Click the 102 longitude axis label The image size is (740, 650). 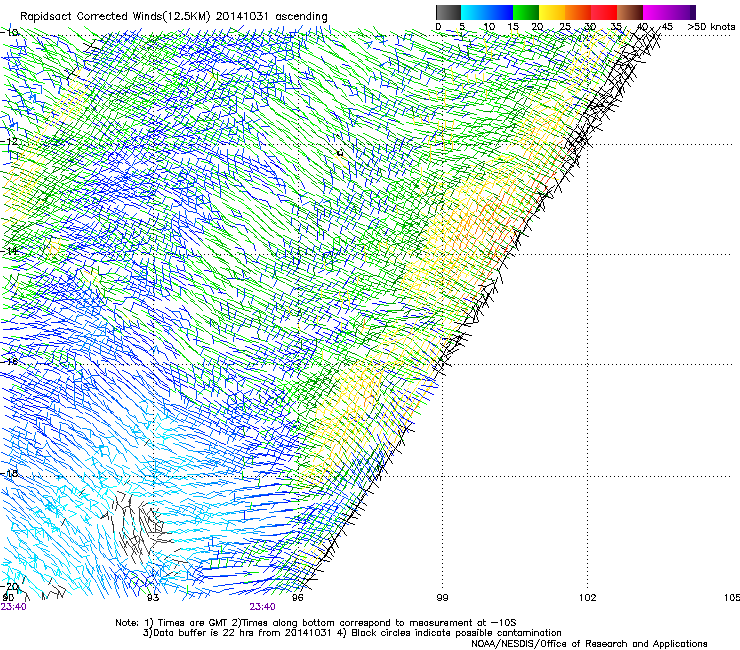coord(588,598)
